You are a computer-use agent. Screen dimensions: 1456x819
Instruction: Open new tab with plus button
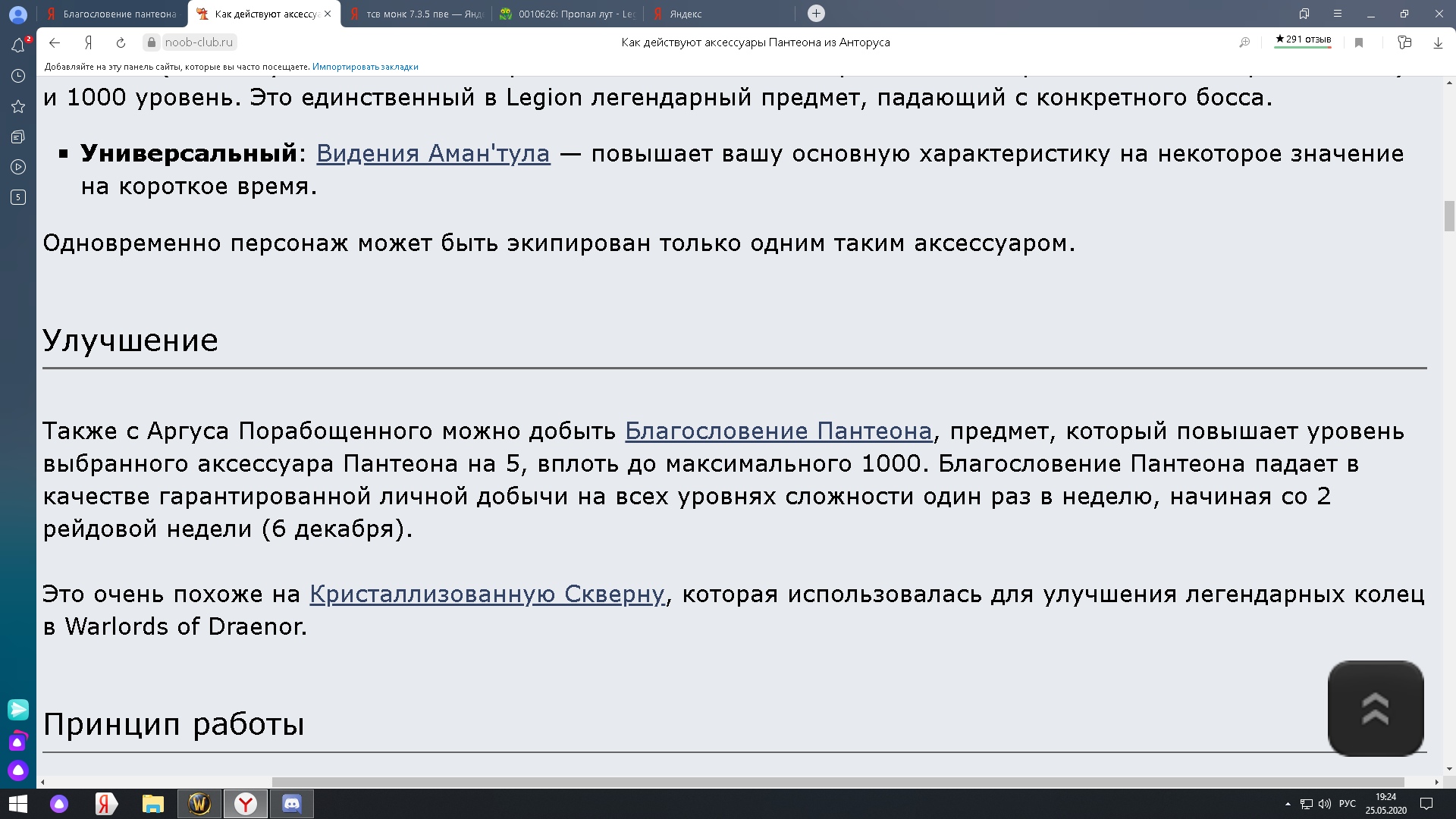[x=816, y=13]
